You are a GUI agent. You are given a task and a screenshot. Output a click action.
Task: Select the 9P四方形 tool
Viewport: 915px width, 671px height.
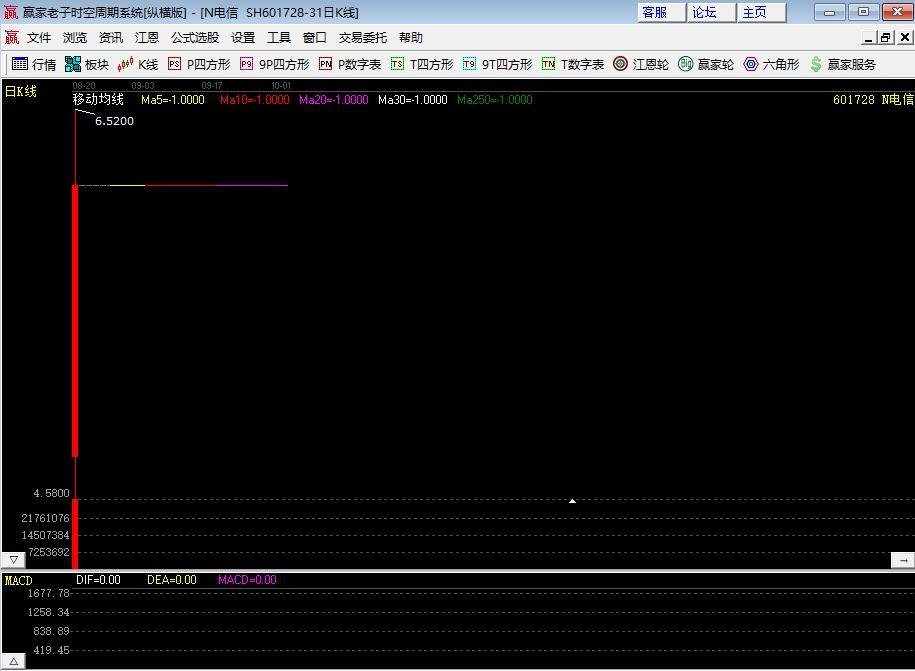pos(274,64)
